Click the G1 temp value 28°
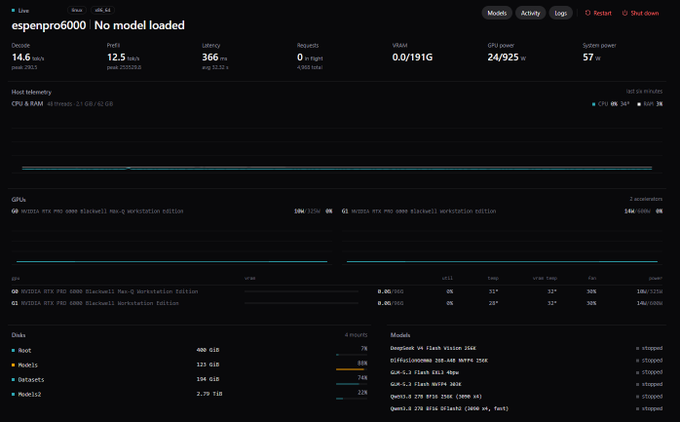The image size is (680, 422). click(493, 303)
